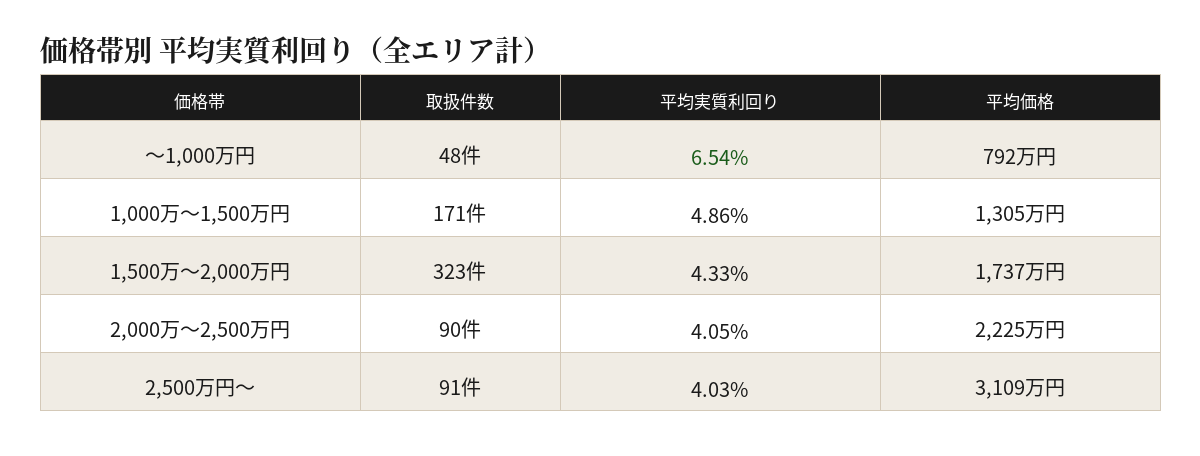Click the 取扱件数 column header
Screen dimensions: 1200x456
point(460,101)
